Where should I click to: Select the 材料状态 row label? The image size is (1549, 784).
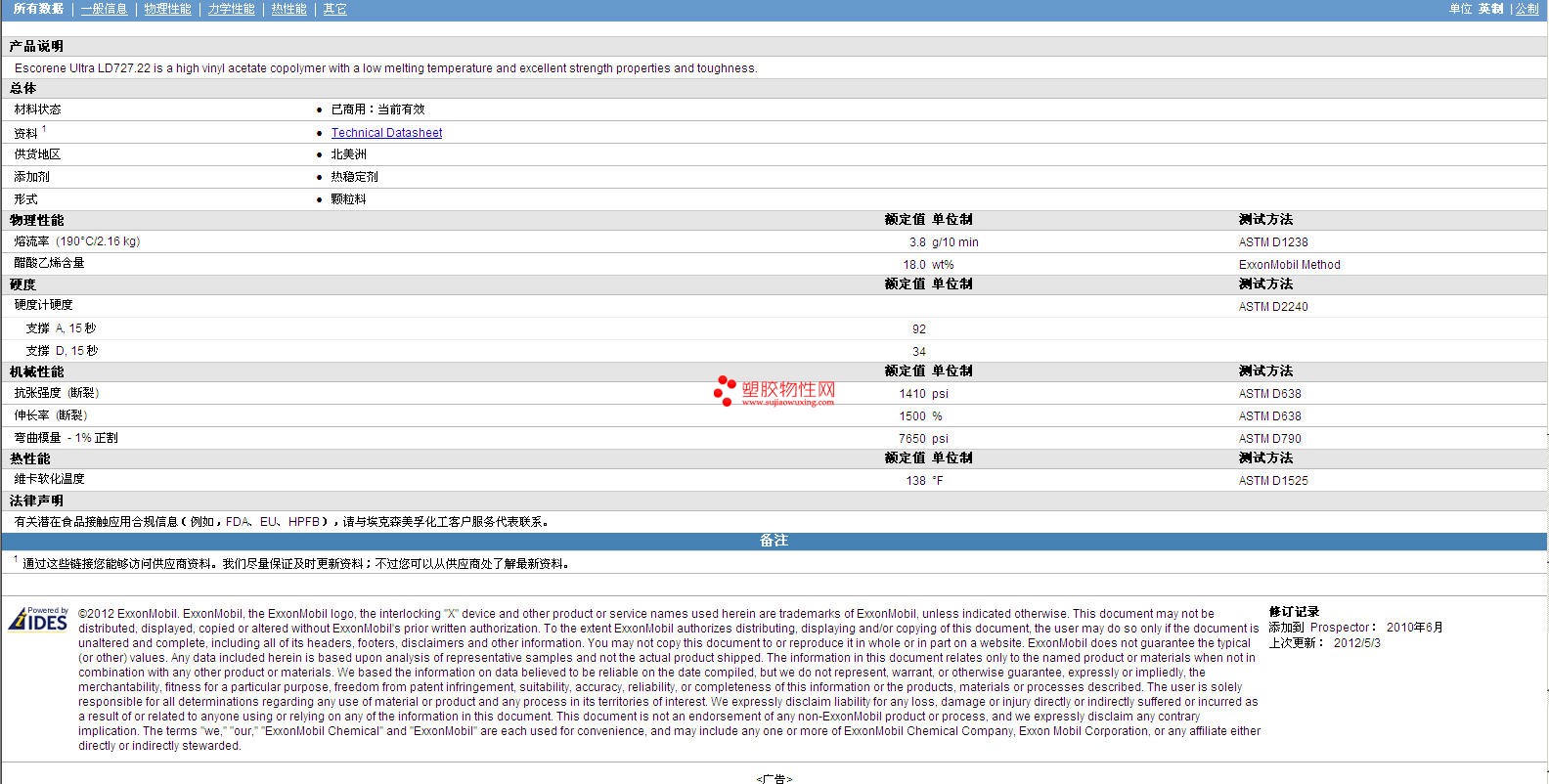(x=37, y=109)
